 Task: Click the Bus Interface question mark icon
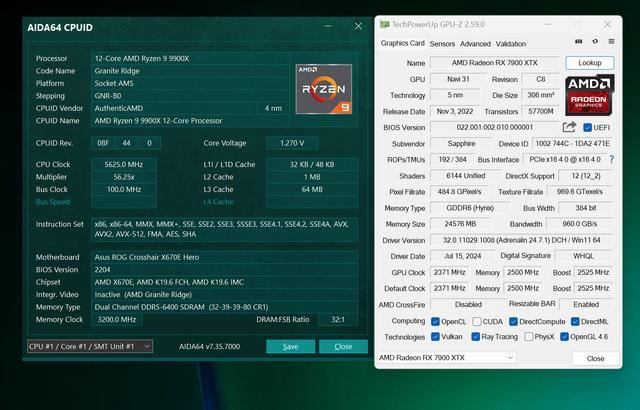611,159
